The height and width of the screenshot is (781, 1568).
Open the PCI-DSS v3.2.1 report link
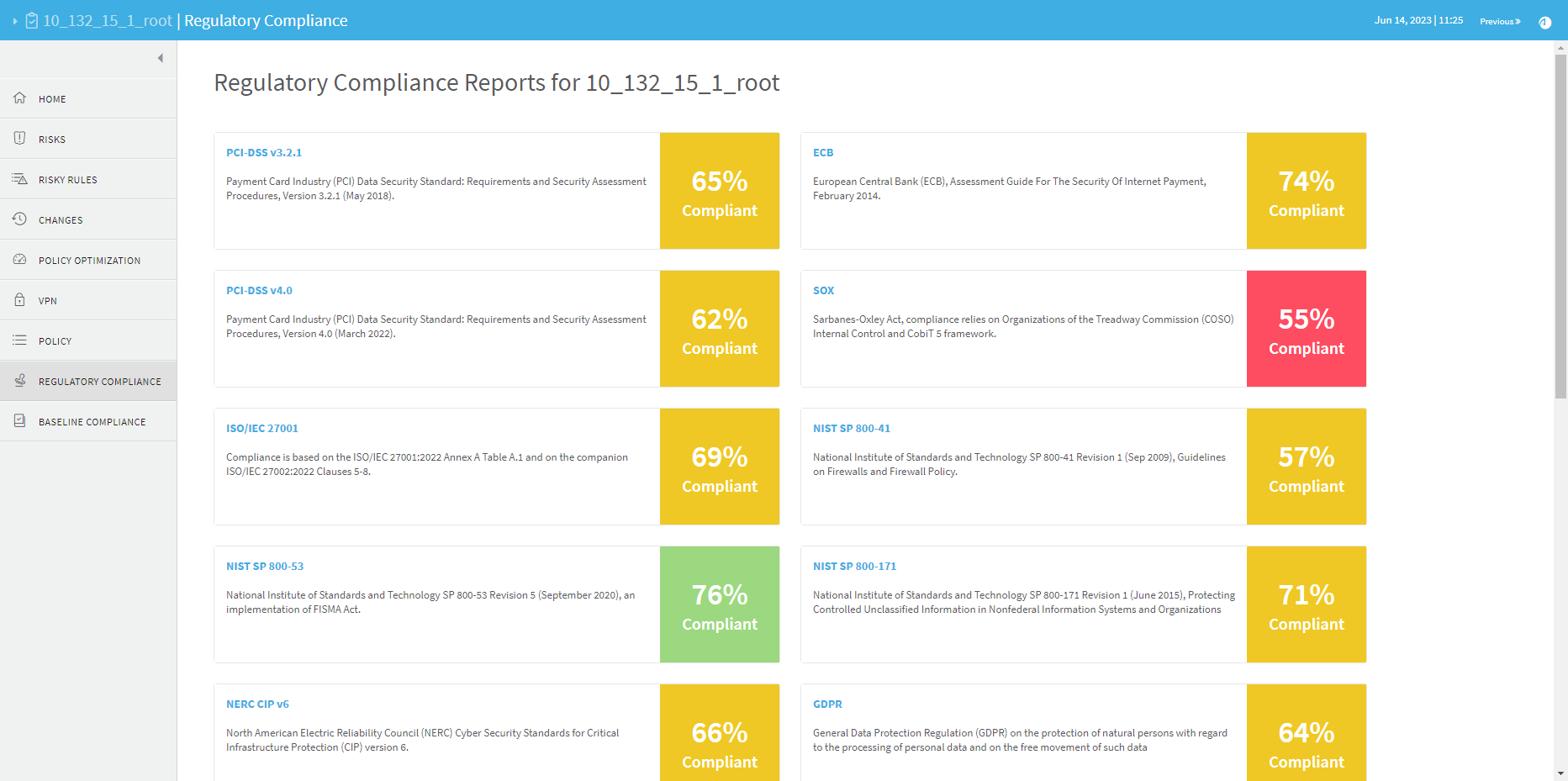[263, 153]
